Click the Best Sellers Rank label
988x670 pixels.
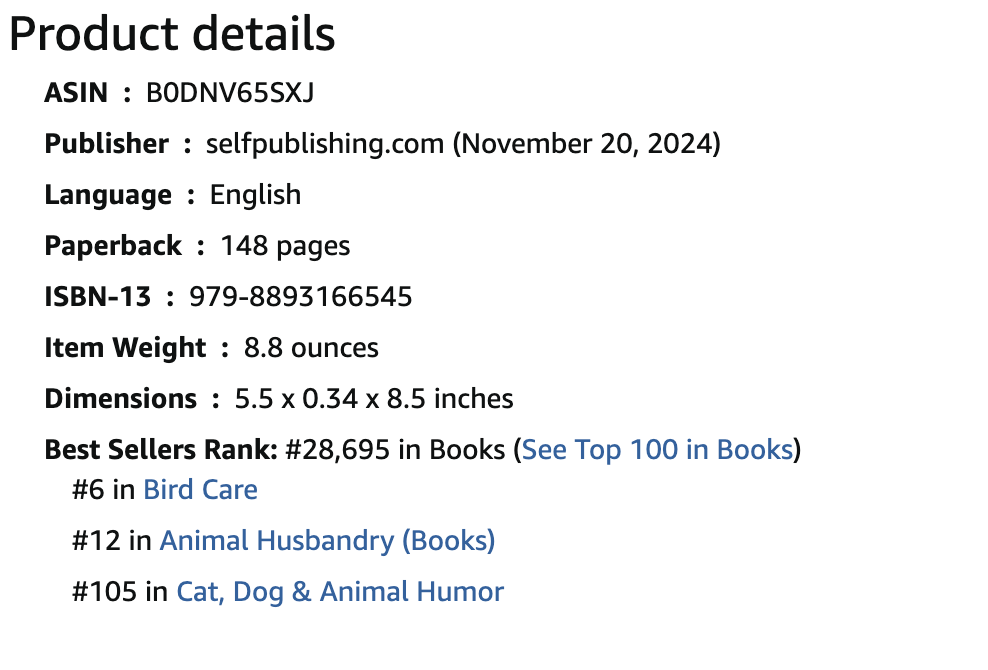pos(158,450)
